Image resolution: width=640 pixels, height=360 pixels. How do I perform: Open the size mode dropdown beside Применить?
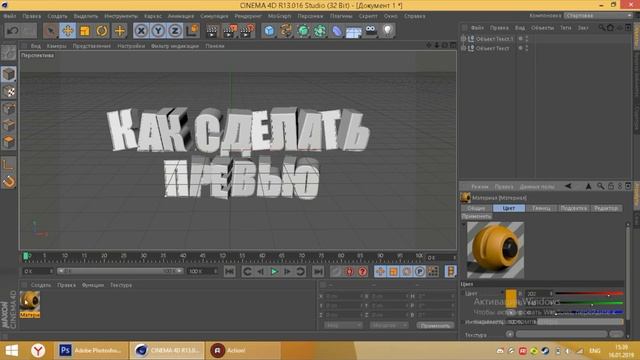pyautogui.click(x=389, y=325)
